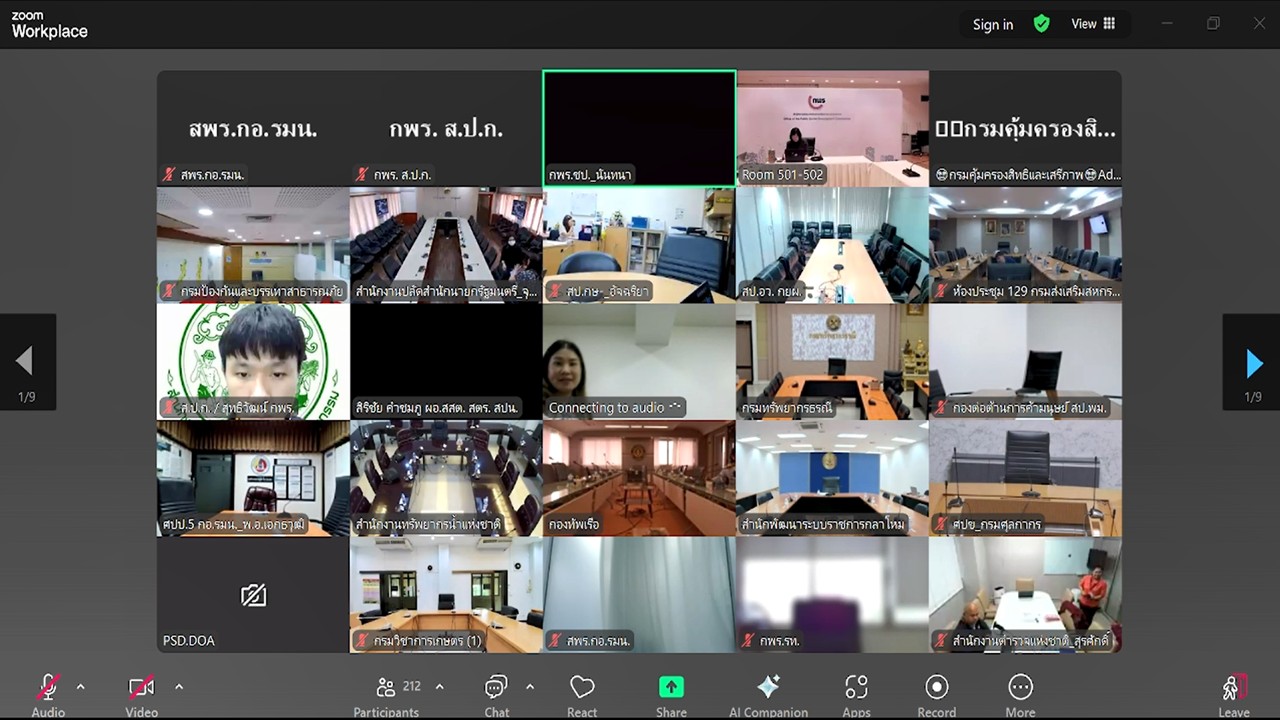Viewport: 1280px width, 720px height.
Task: Expand the chevron beside Chat
Action: pyautogui.click(x=530, y=687)
